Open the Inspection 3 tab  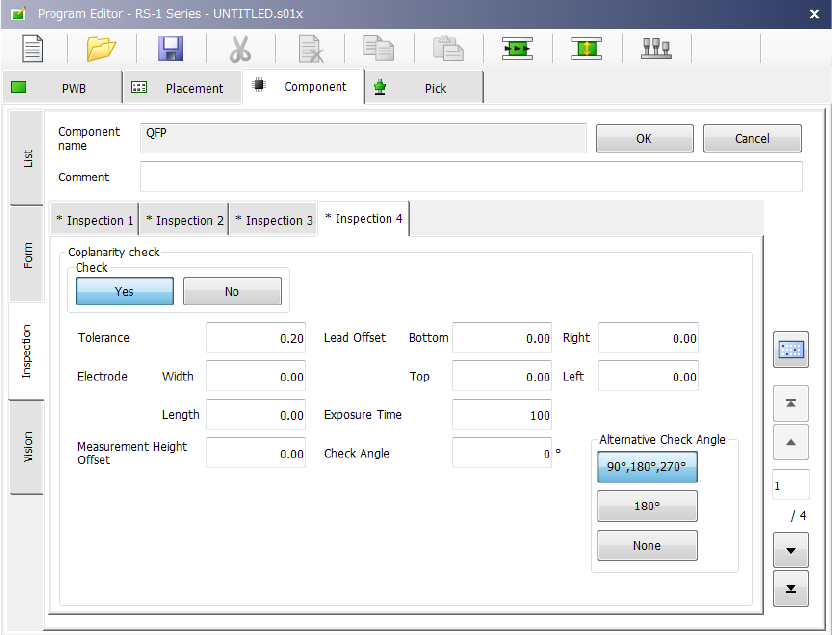[x=273, y=220]
